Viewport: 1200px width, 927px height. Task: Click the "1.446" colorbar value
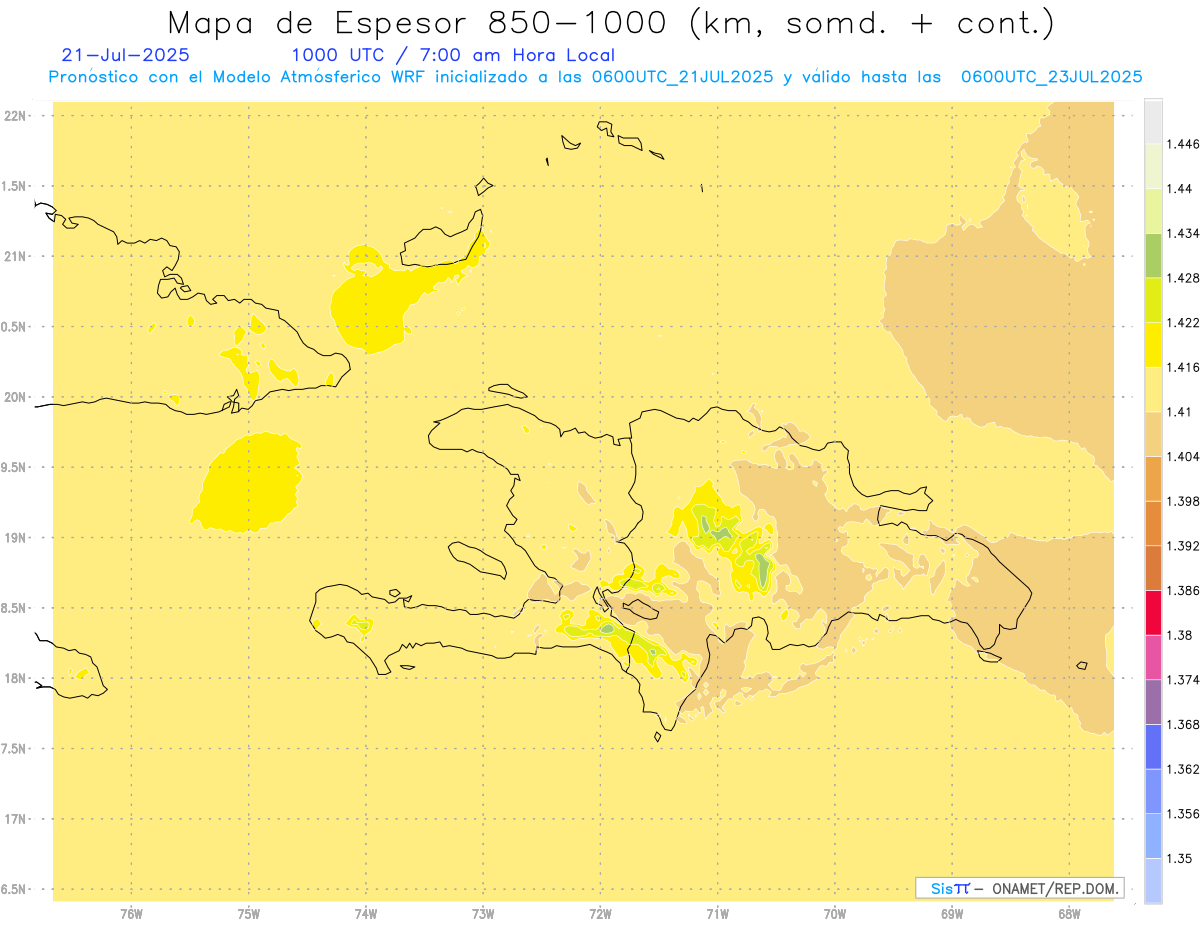point(1185,144)
